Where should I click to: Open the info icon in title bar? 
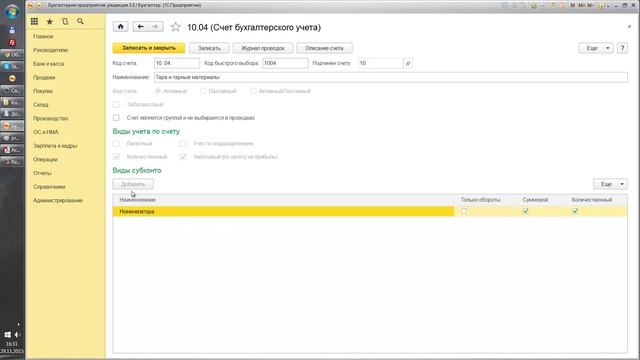(601, 5)
